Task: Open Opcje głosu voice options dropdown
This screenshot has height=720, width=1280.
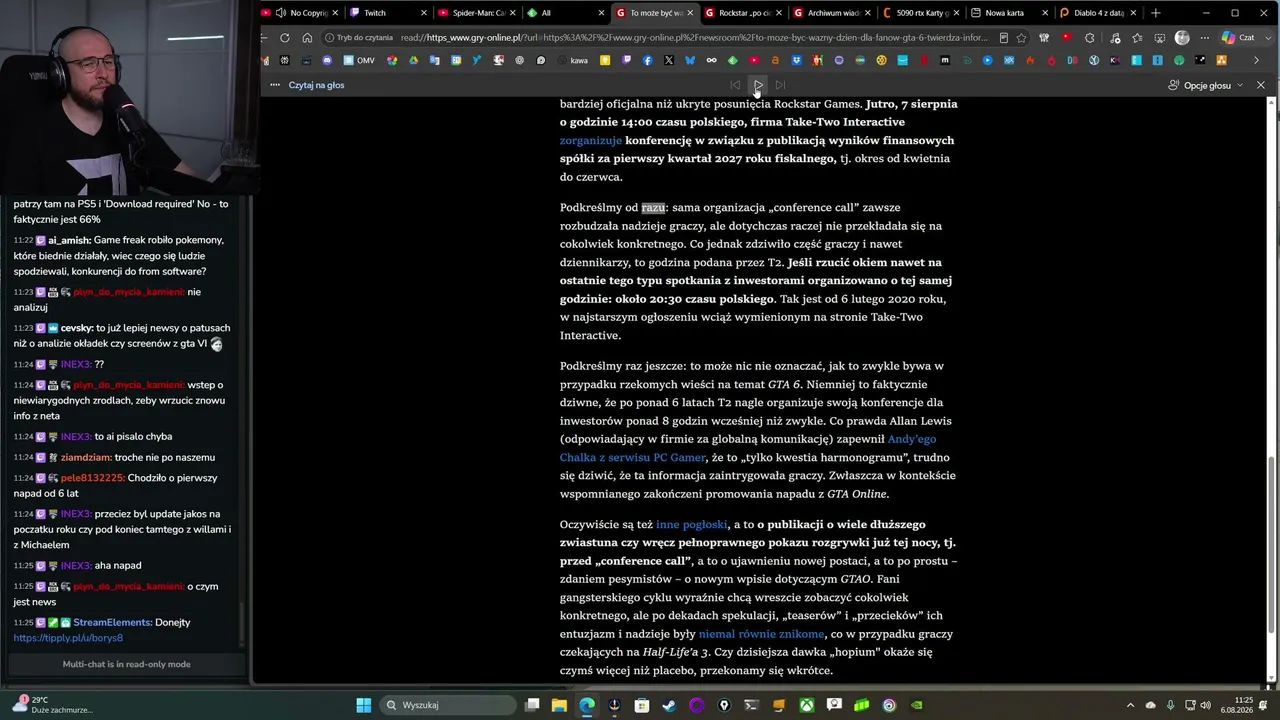Action: point(1206,85)
